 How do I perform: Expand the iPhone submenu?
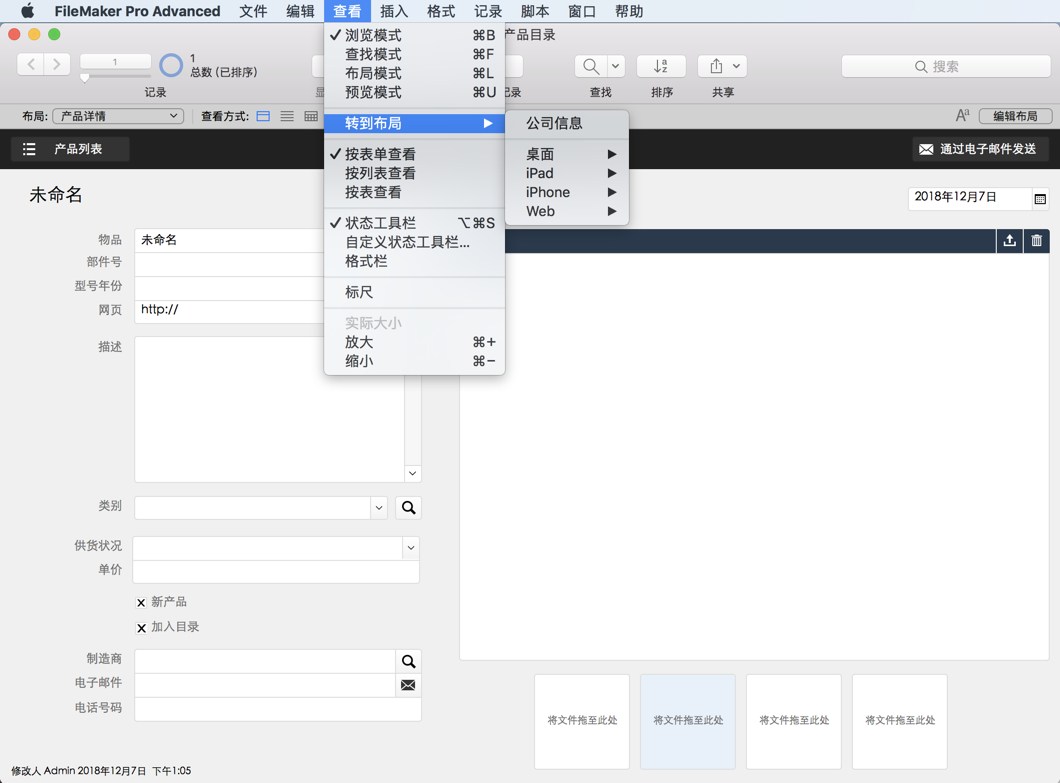tap(567, 192)
